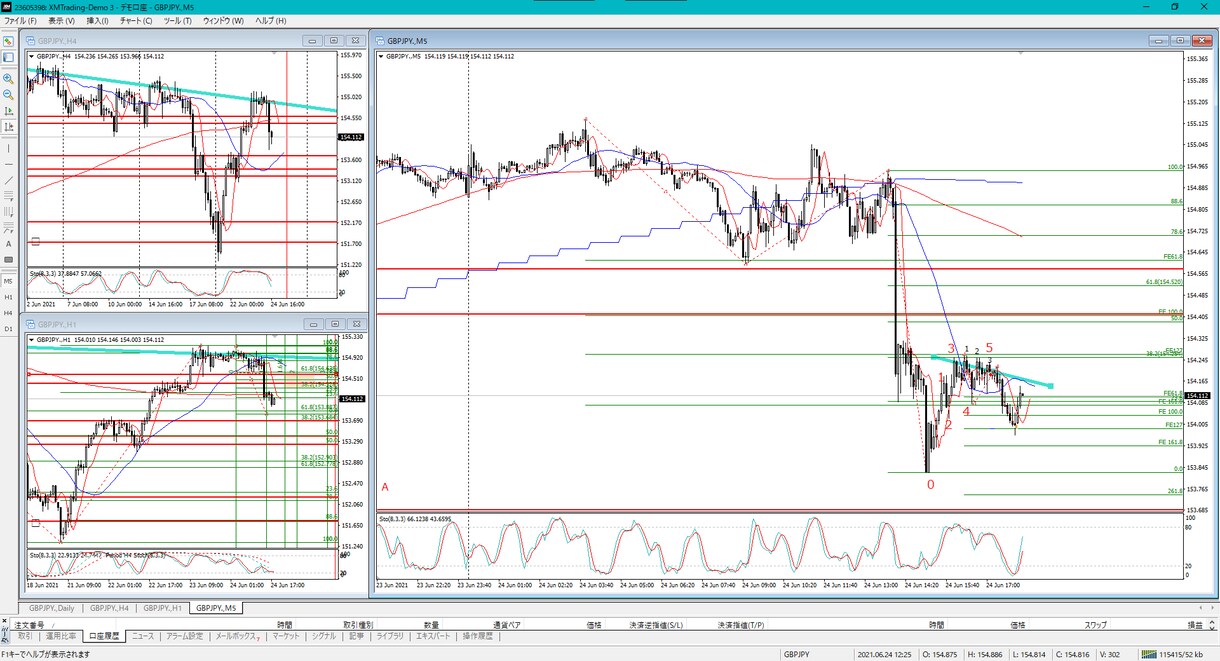Click the zoom out magnifier icon

pos(8,94)
